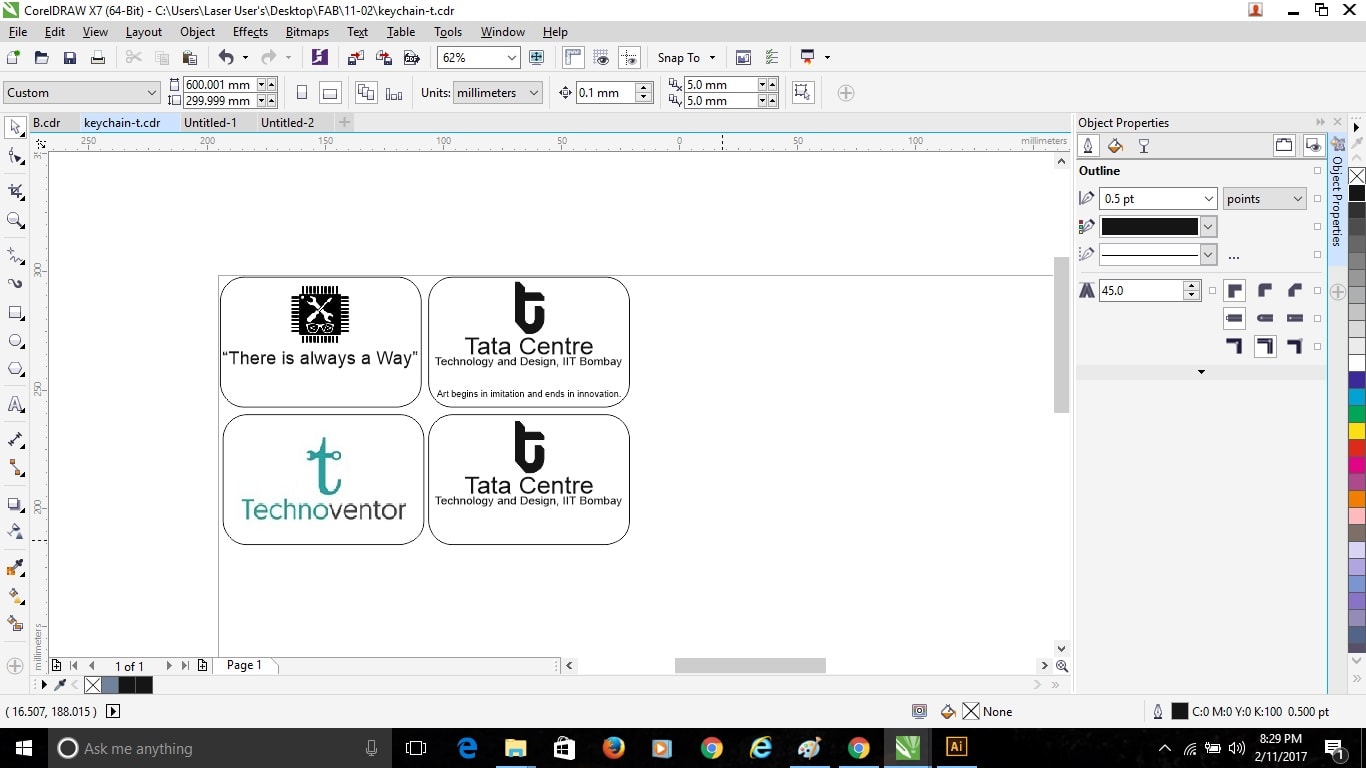Switch to the B.cdr document tab
Screen dimensions: 1366x768
coord(47,122)
